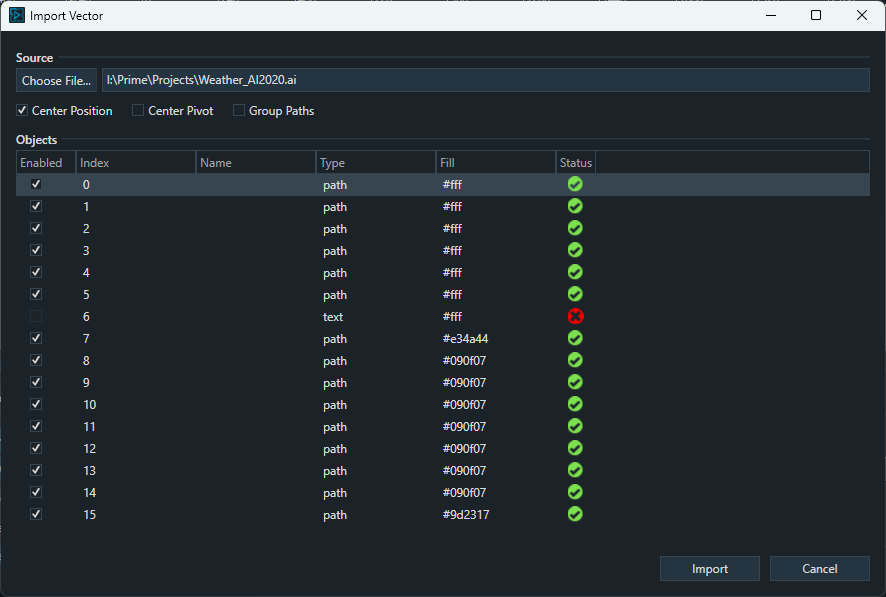The image size is (886, 597).
Task: Sort objects by the Type column header
Action: coord(375,163)
